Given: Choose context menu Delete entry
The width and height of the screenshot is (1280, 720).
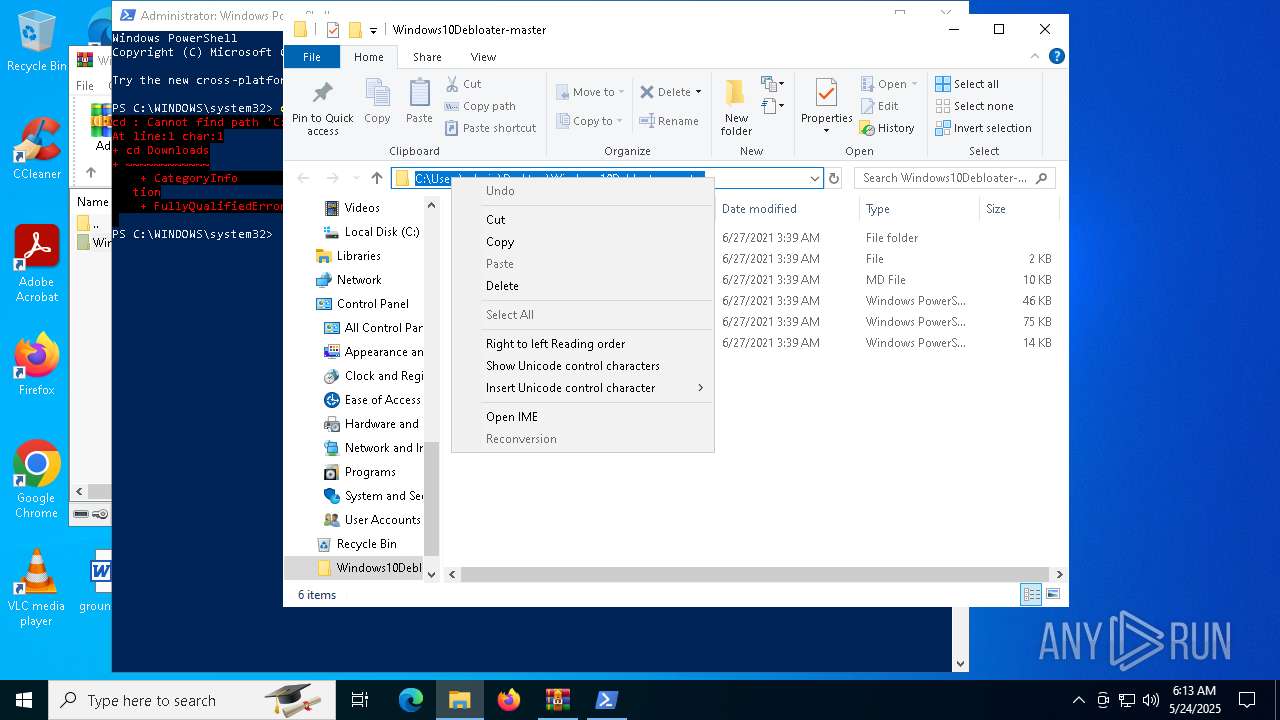Looking at the screenshot, I should point(583,286).
